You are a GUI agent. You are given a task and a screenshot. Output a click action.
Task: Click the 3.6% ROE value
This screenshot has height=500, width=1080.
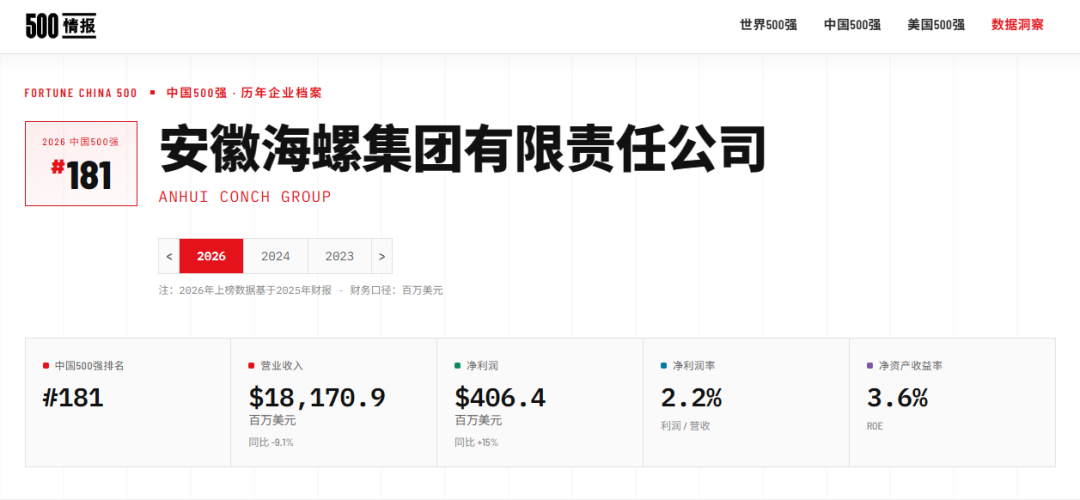897,397
